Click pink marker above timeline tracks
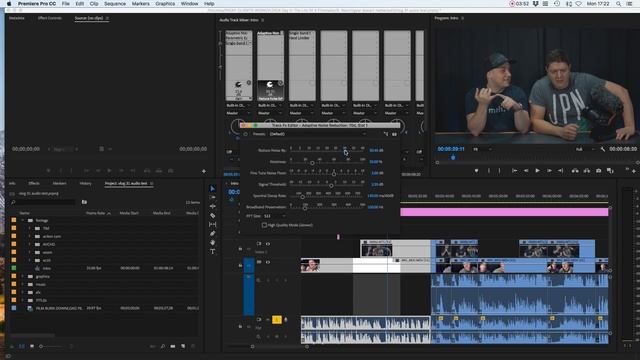640x360 pixels. [338, 237]
